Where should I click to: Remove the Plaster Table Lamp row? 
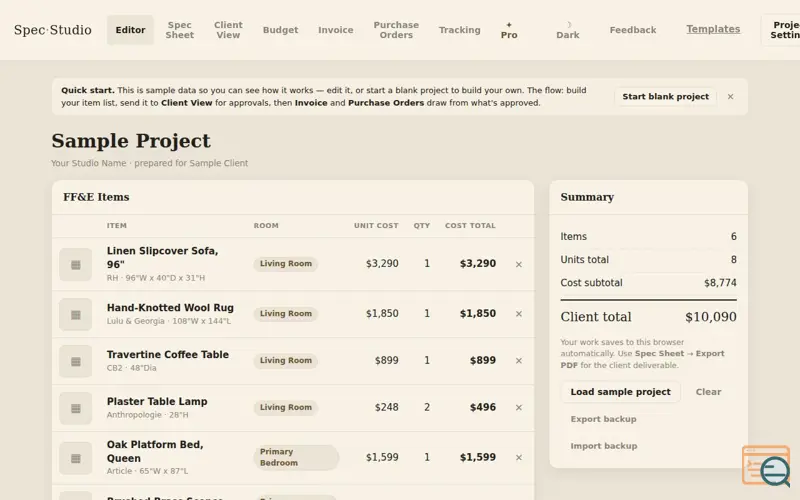519,408
